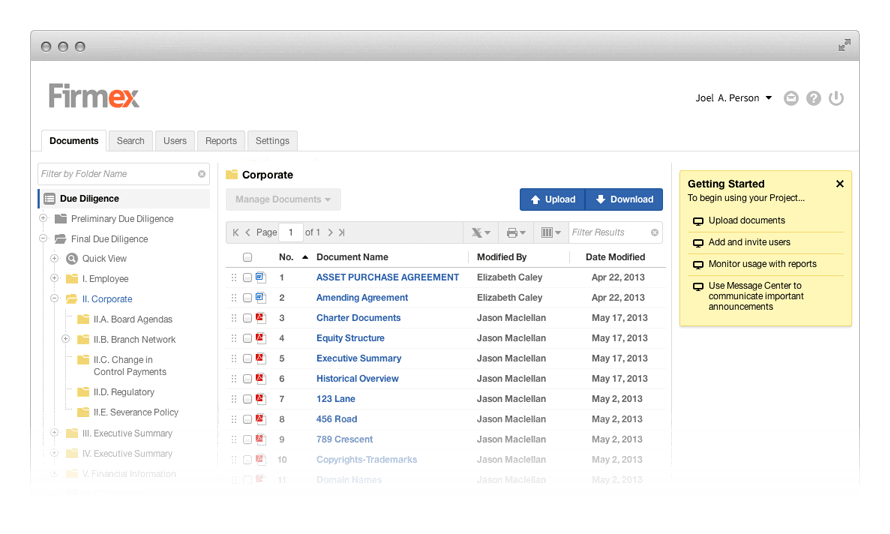Viewport: 890px width, 534px height.
Task: Click the Filter by Folder Name field
Action: [116, 174]
